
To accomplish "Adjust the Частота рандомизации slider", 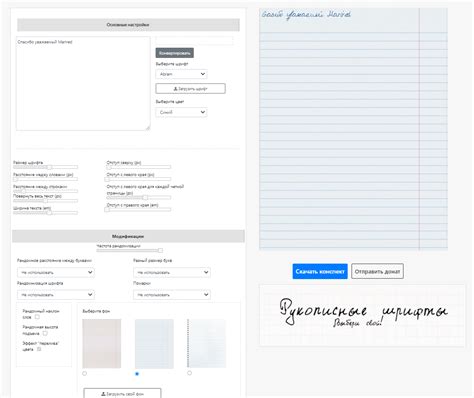I will (x=129, y=250).
